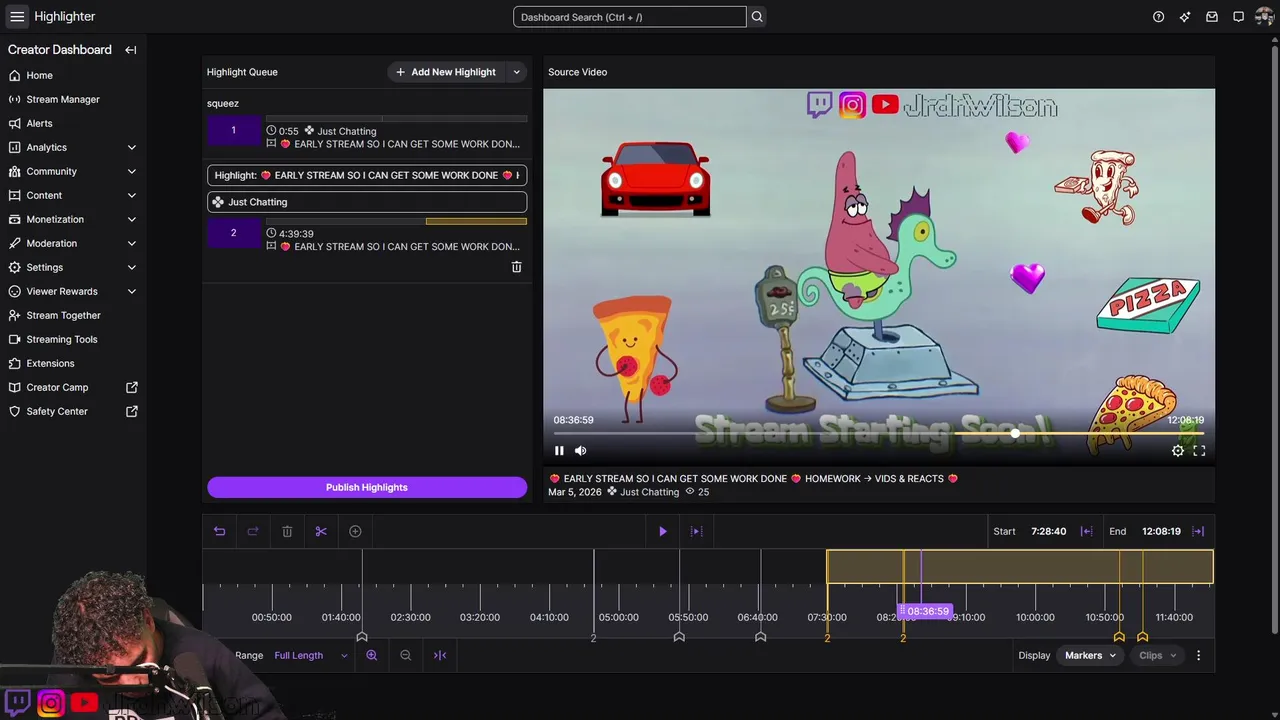
Task: Seek using the video progress bar handle
Action: pos(1015,434)
